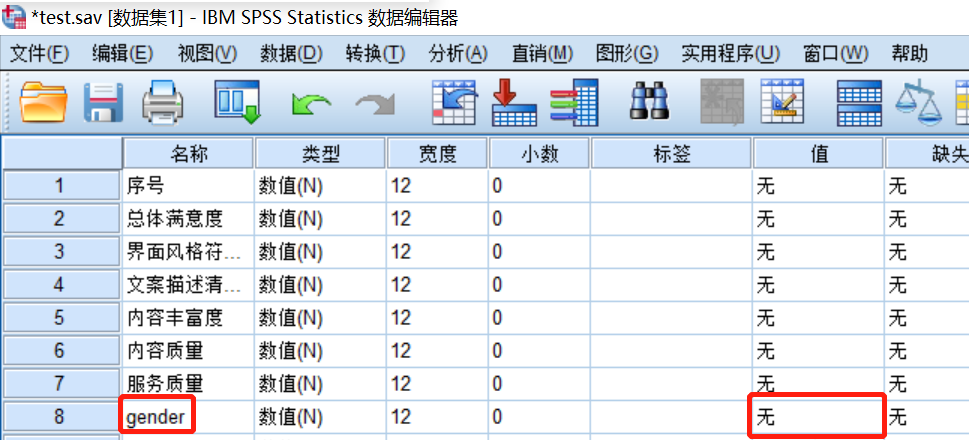The height and width of the screenshot is (440, 969).
Task: Click the decimals cell 0 for 服务质量
Action: click(540, 384)
